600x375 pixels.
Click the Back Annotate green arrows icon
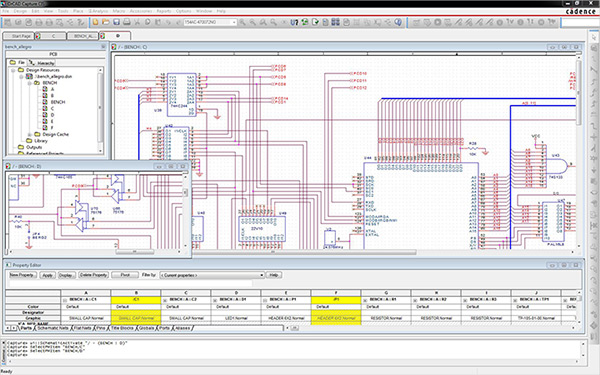(x=305, y=22)
